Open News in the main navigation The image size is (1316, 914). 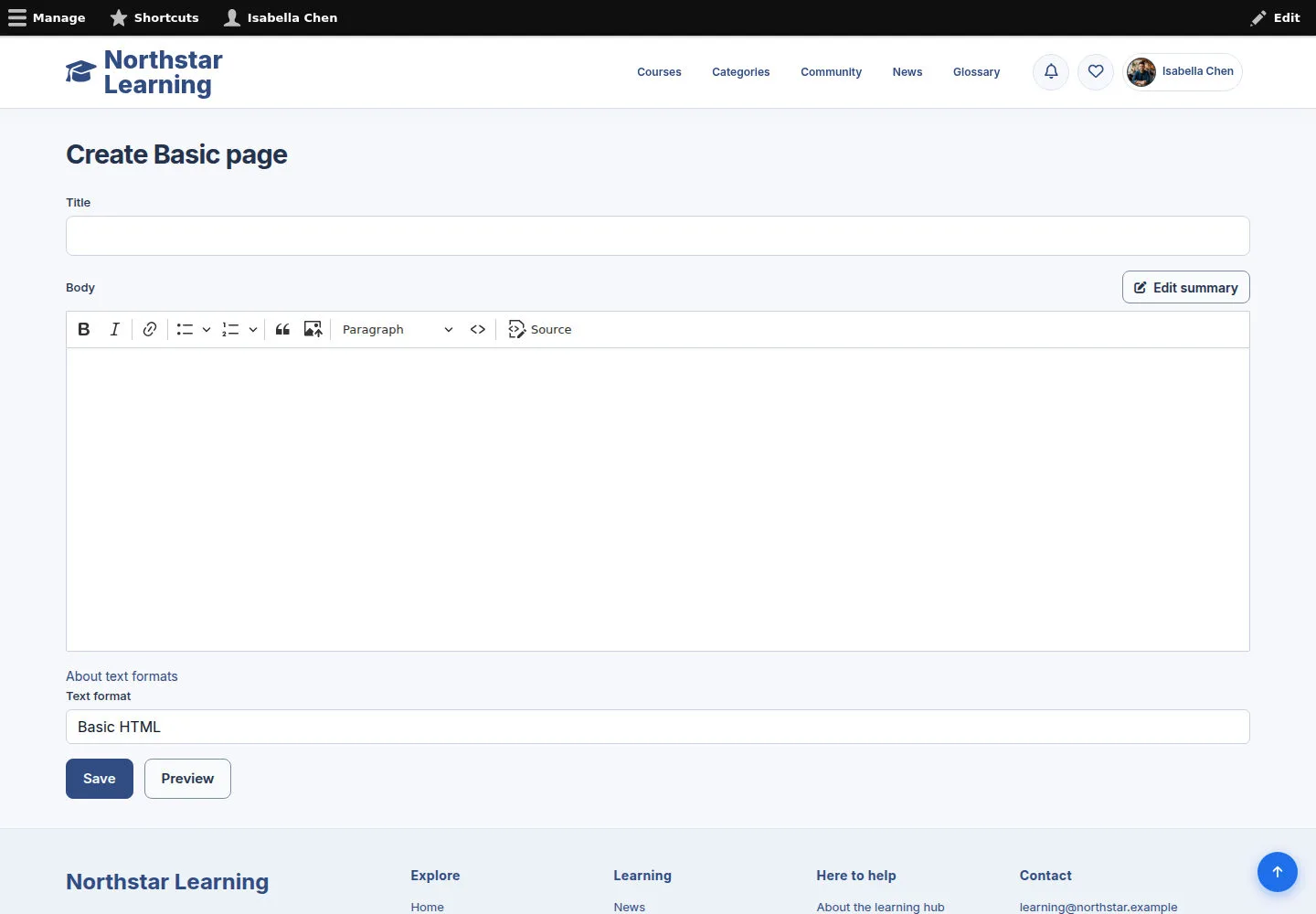(907, 72)
